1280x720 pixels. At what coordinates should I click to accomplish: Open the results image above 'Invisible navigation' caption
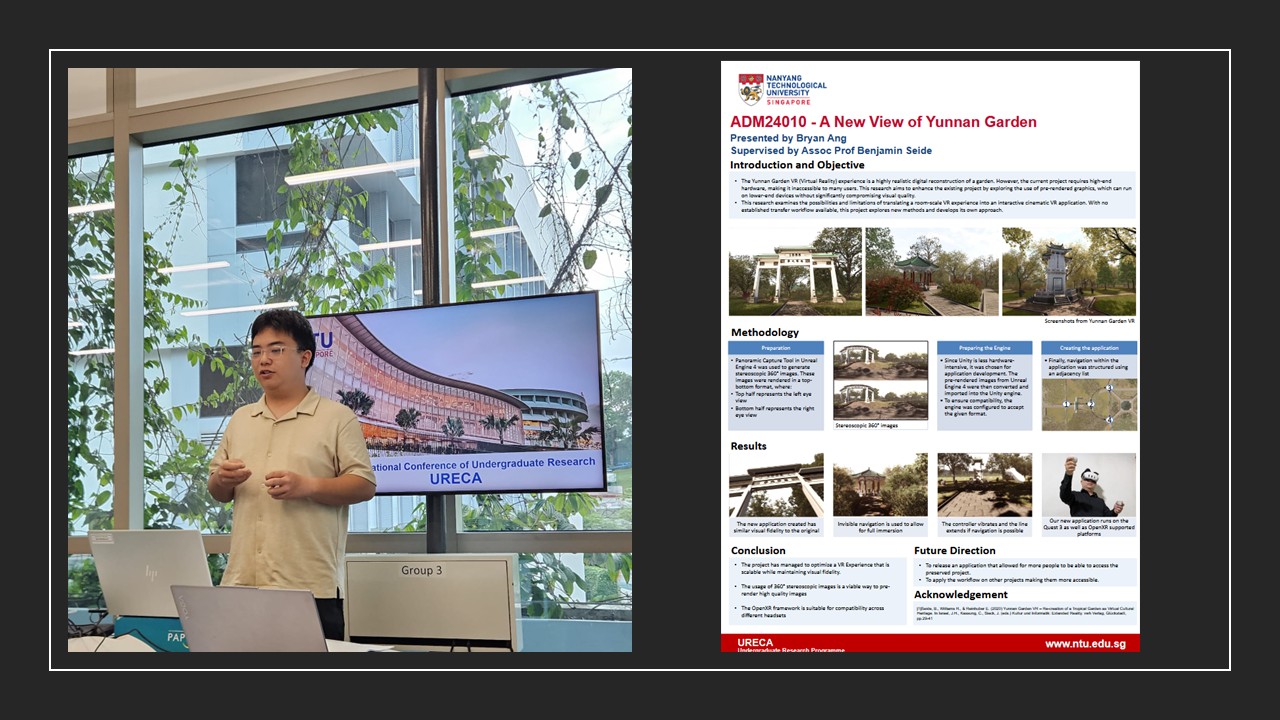880,485
